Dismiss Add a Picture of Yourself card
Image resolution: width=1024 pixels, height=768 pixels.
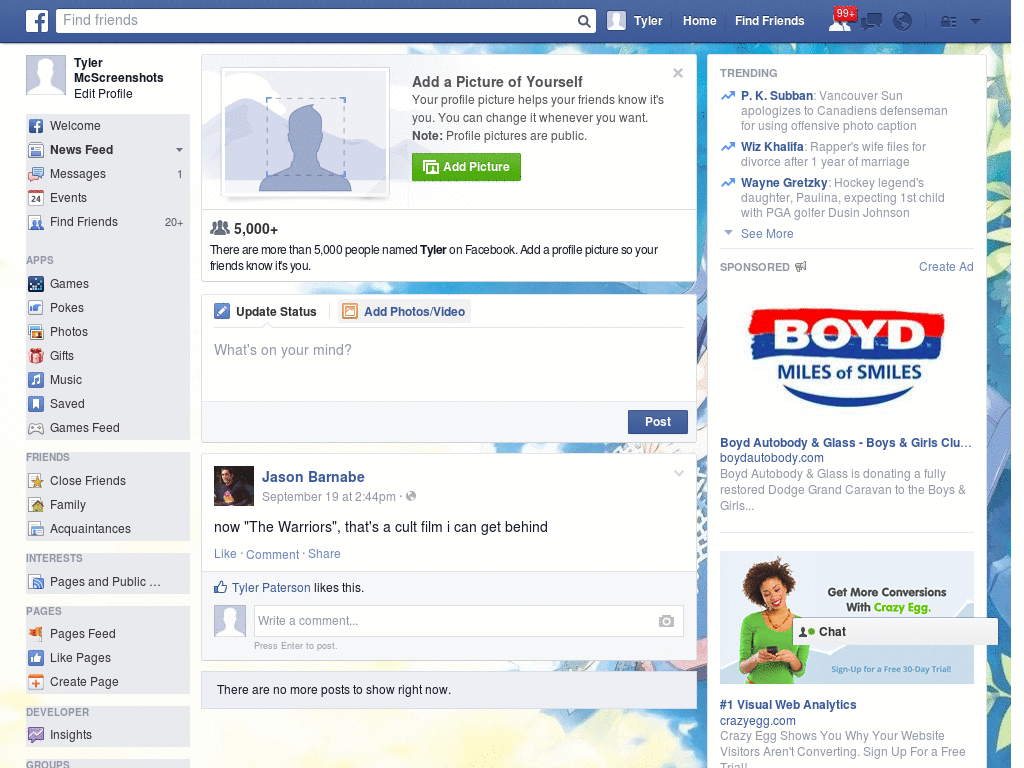point(678,73)
